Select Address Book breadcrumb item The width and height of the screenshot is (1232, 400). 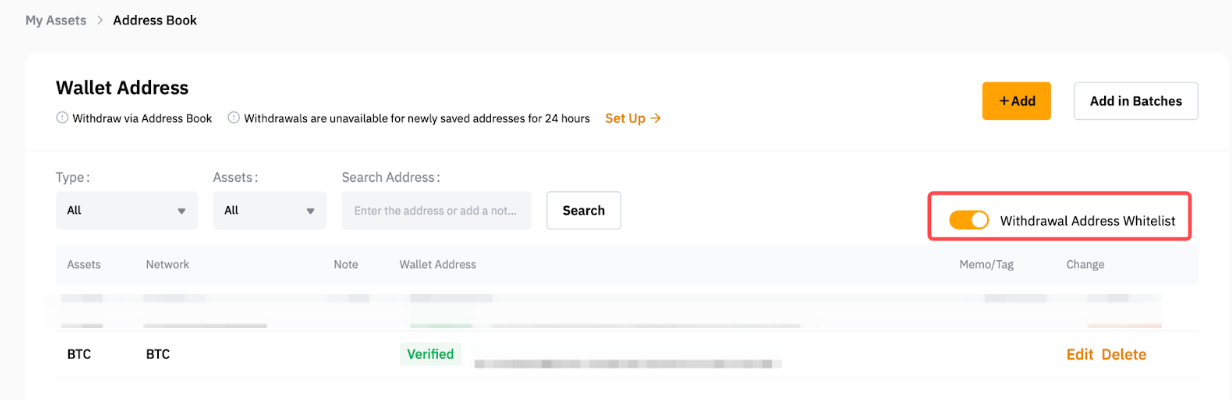[x=155, y=20]
